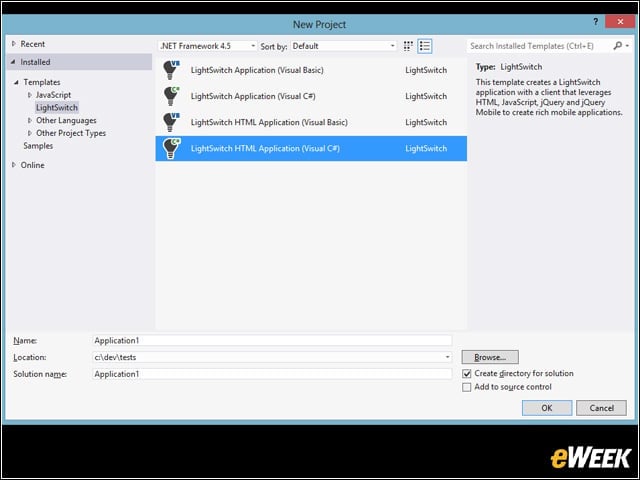Select the Samples tree item
640x480 pixels.
coord(38,146)
